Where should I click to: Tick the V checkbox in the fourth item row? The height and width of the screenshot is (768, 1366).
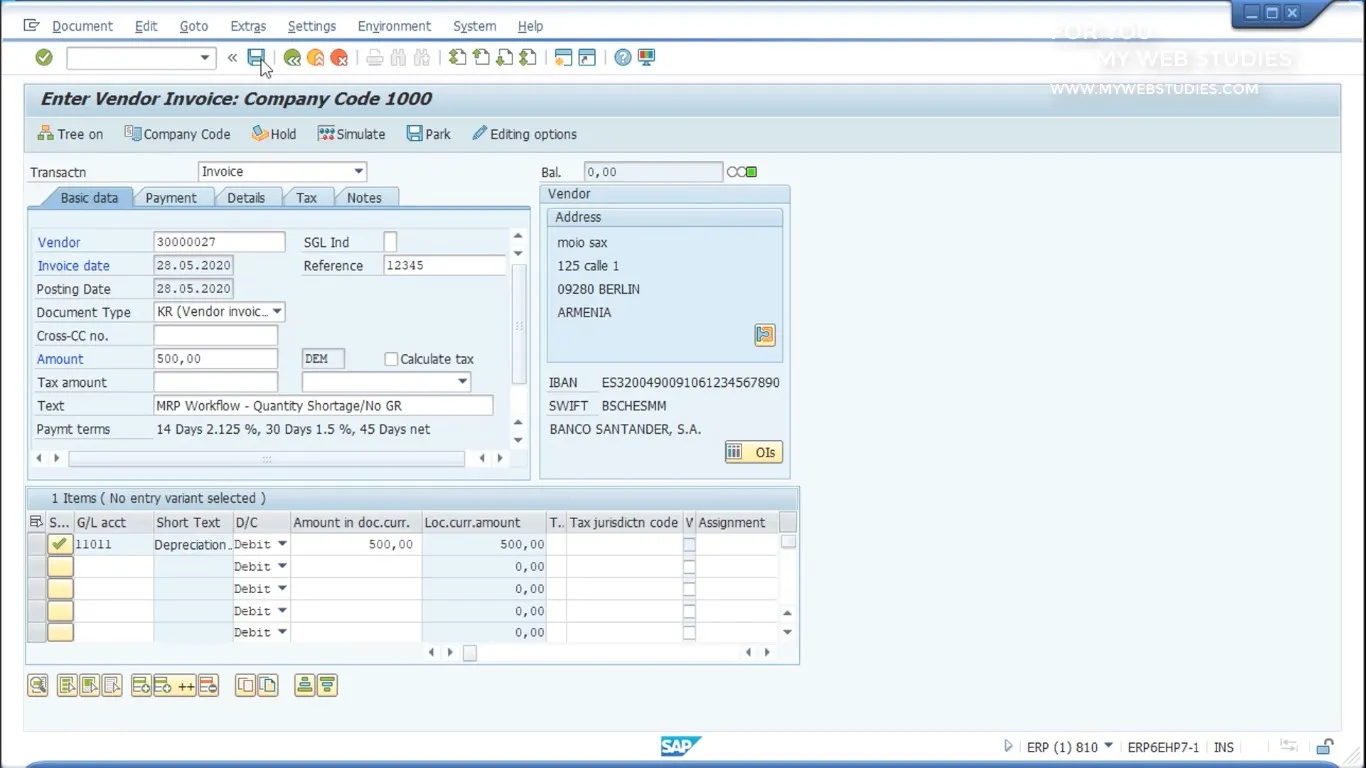(689, 611)
